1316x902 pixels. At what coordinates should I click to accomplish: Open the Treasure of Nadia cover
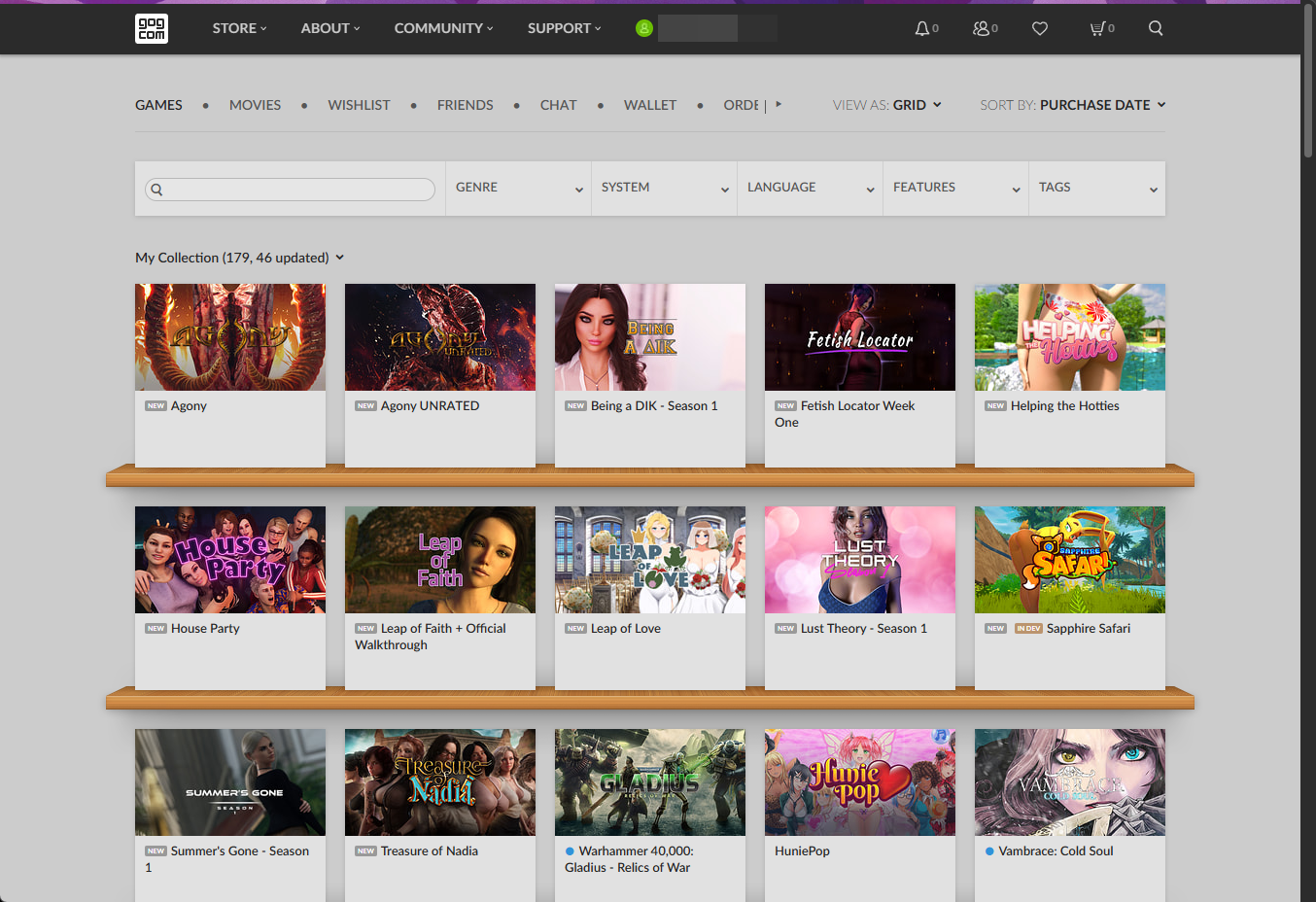(440, 782)
